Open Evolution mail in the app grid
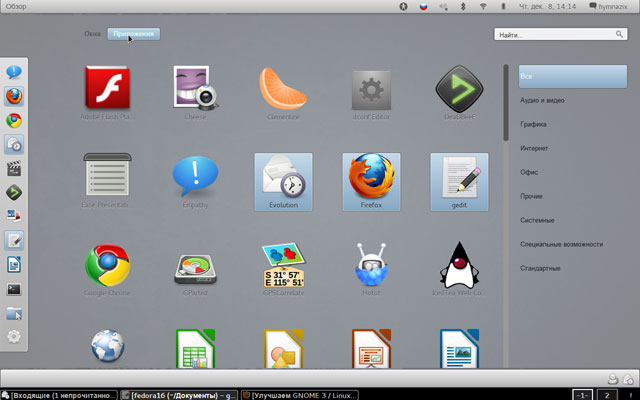Screen dimensions: 640x400 point(283,182)
